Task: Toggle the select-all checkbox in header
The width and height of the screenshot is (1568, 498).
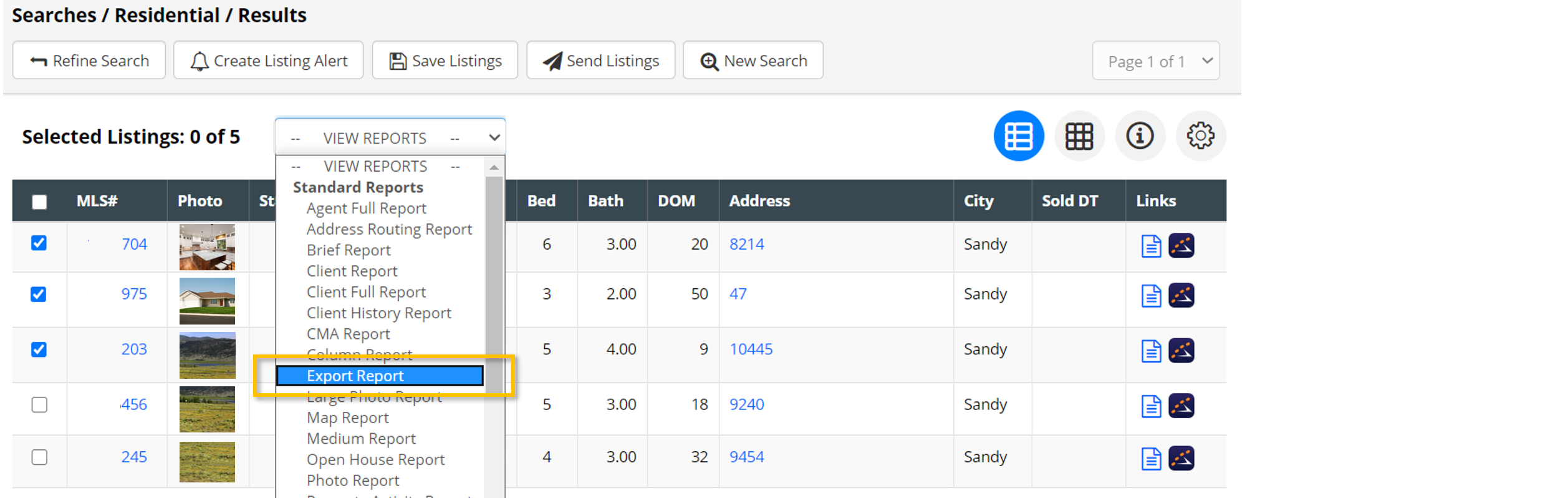Action: click(x=39, y=202)
